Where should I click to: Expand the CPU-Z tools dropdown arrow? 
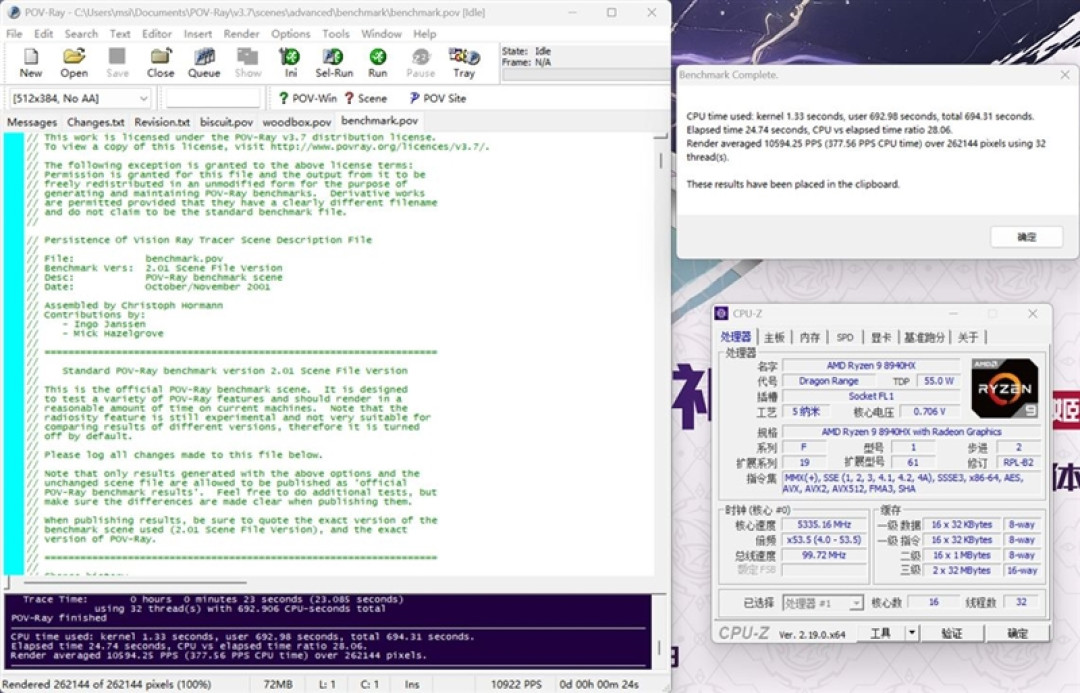[911, 633]
